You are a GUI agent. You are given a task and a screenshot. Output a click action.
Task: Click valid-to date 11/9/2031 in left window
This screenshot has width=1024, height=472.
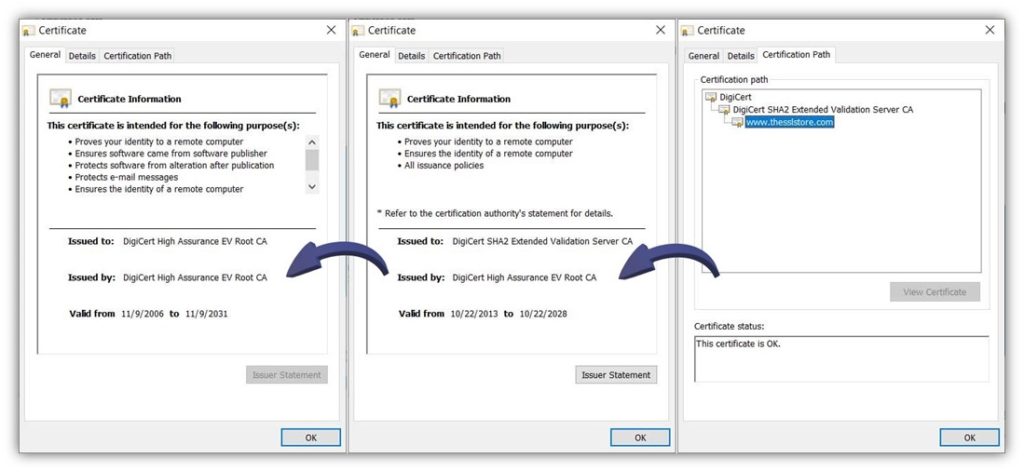pyautogui.click(x=206, y=313)
